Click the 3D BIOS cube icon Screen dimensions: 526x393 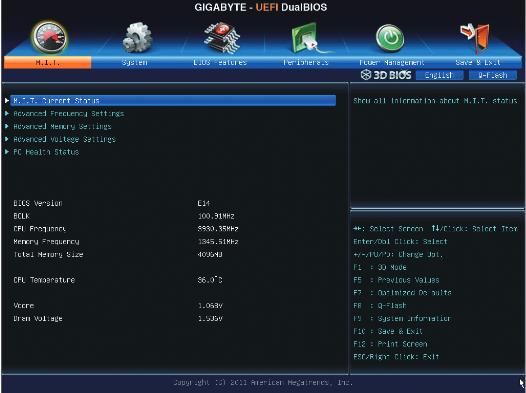click(366, 75)
